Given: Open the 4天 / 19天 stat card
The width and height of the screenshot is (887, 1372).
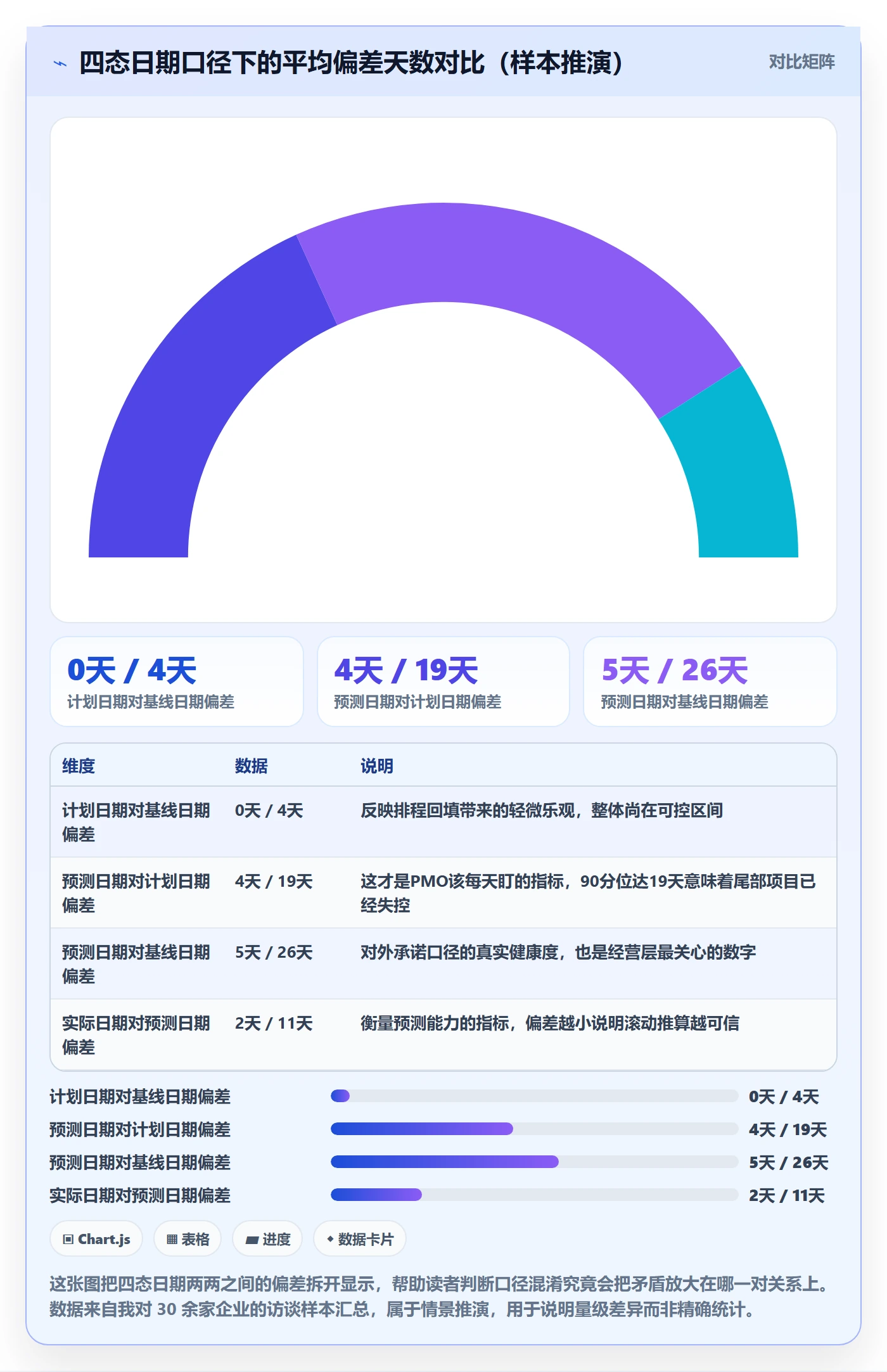Looking at the screenshot, I should coord(443,682).
